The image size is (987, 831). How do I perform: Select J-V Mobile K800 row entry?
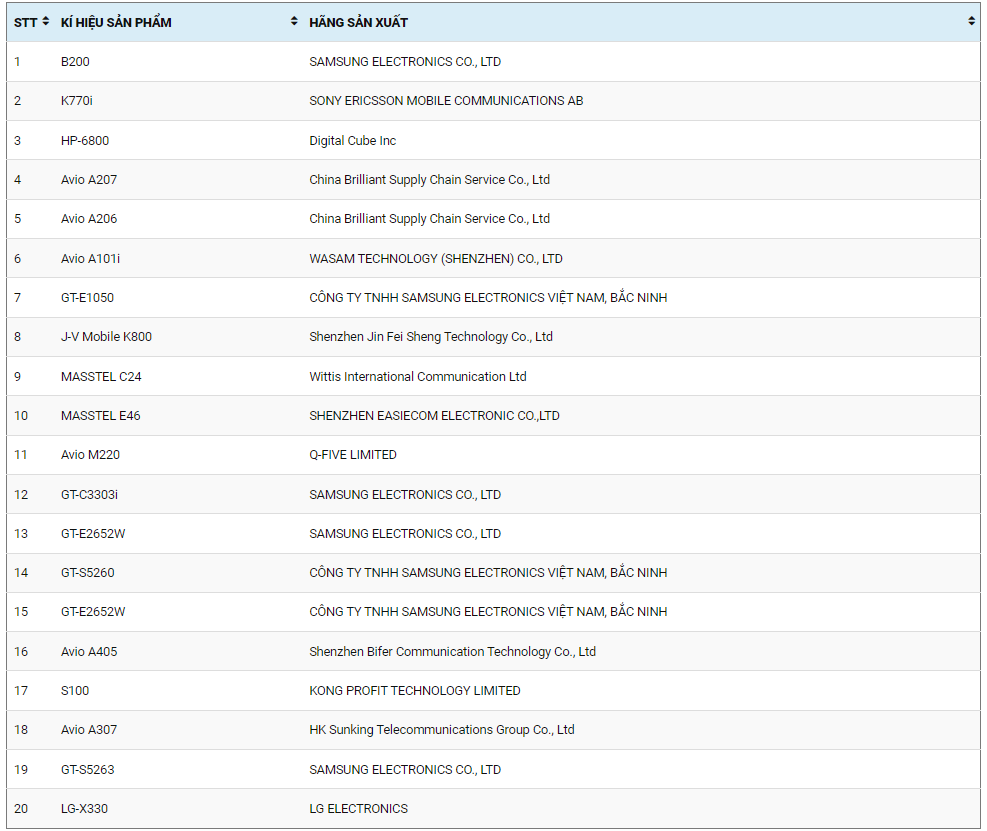[x=106, y=337]
